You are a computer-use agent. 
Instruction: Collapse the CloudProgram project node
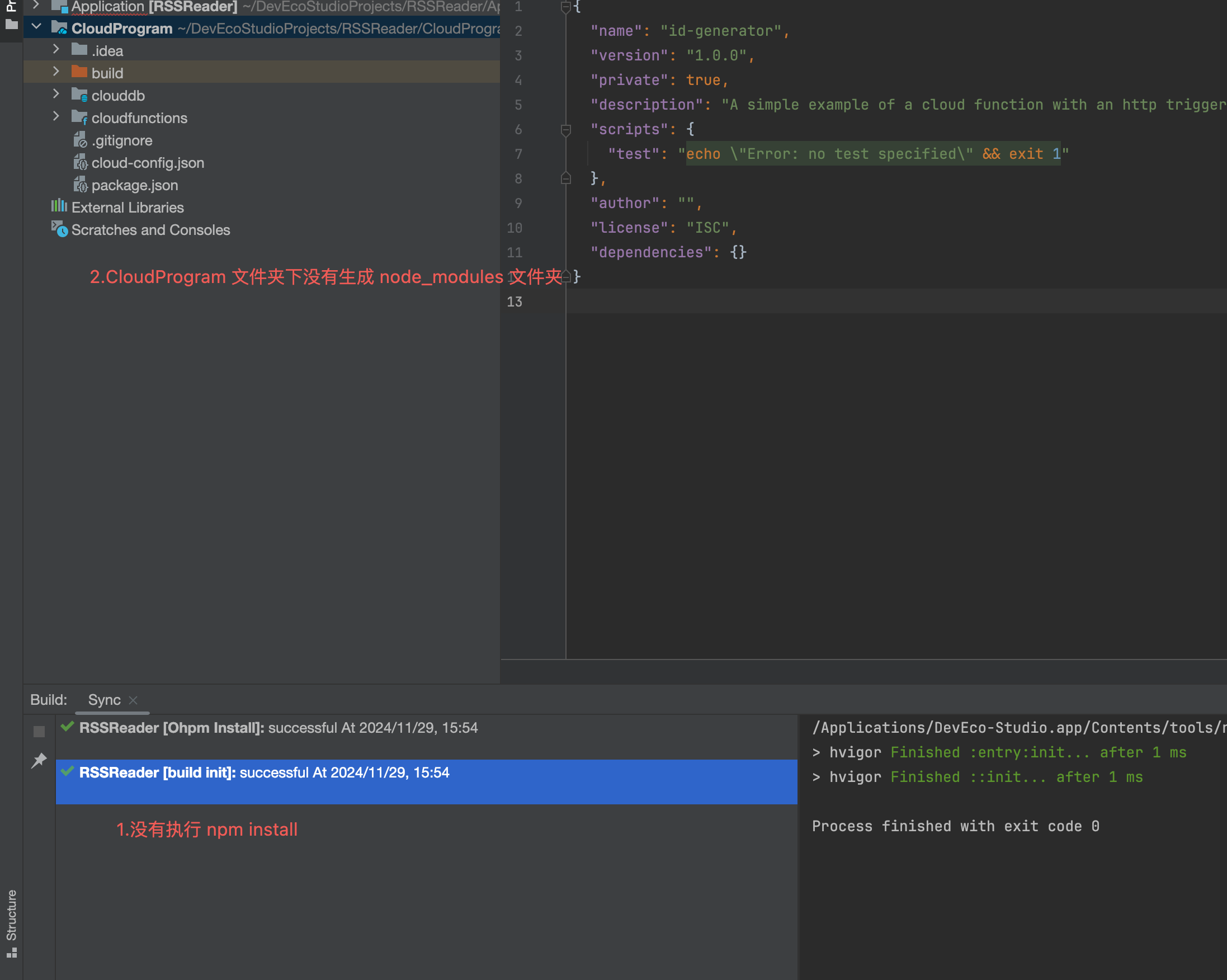click(36, 27)
